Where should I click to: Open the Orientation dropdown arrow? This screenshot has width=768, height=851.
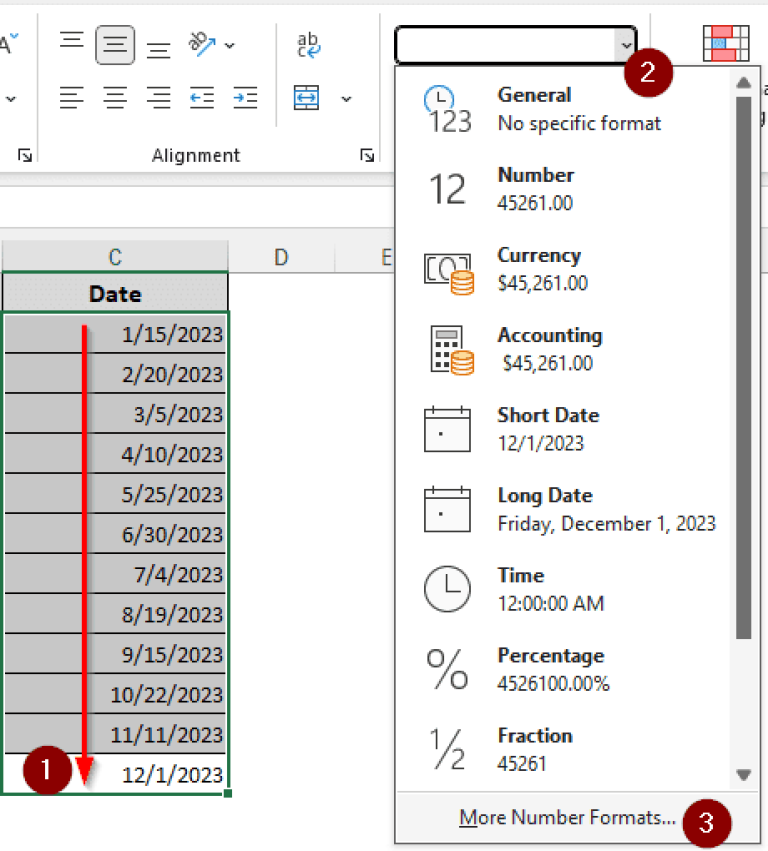pos(231,46)
